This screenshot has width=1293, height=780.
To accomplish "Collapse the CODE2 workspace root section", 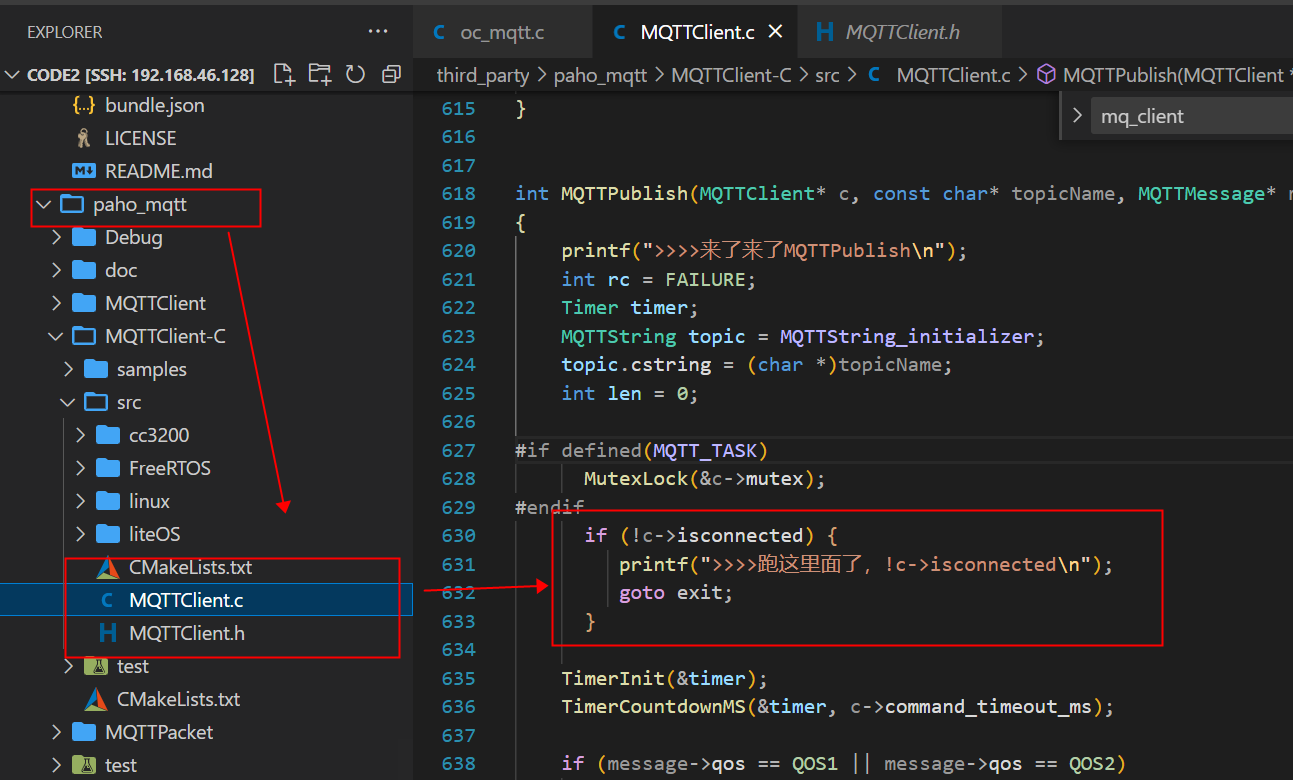I will pyautogui.click(x=14, y=75).
